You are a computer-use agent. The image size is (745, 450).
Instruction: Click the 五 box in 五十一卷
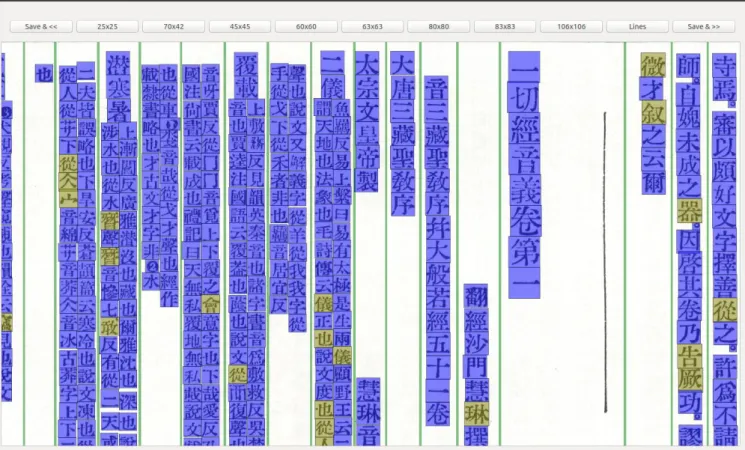[437, 344]
